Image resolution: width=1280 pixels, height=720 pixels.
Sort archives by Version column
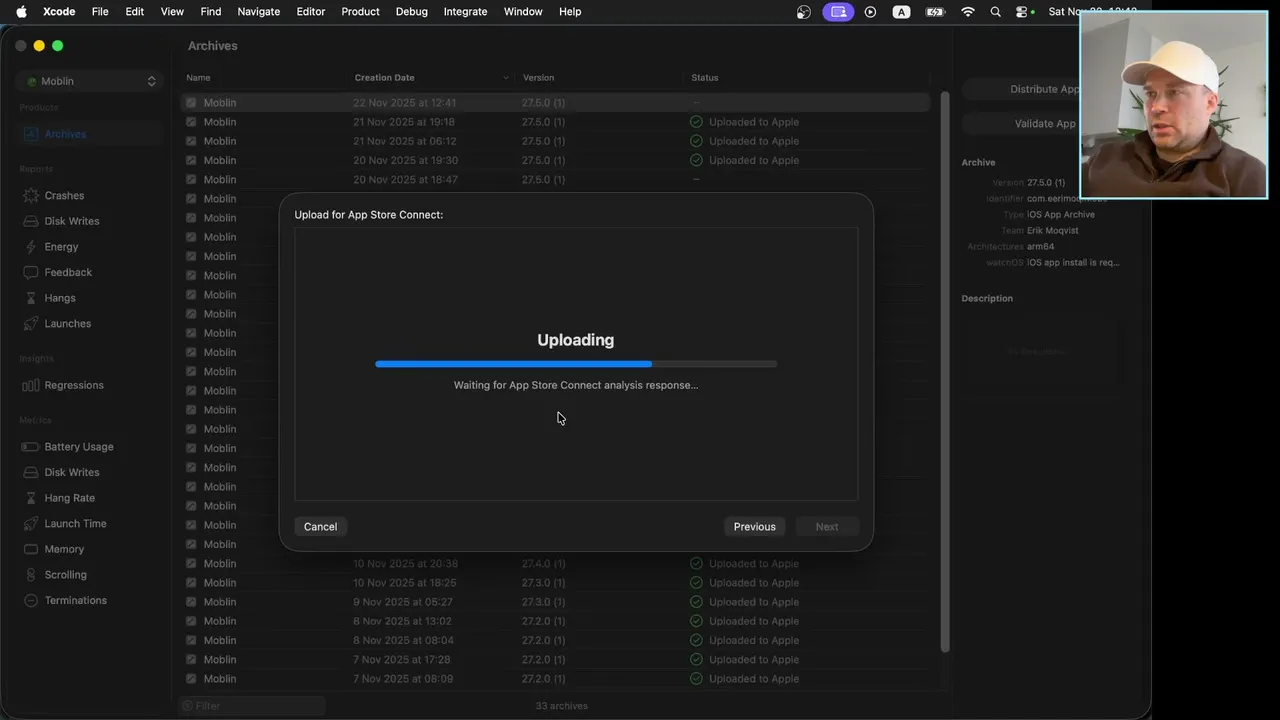(x=600, y=78)
